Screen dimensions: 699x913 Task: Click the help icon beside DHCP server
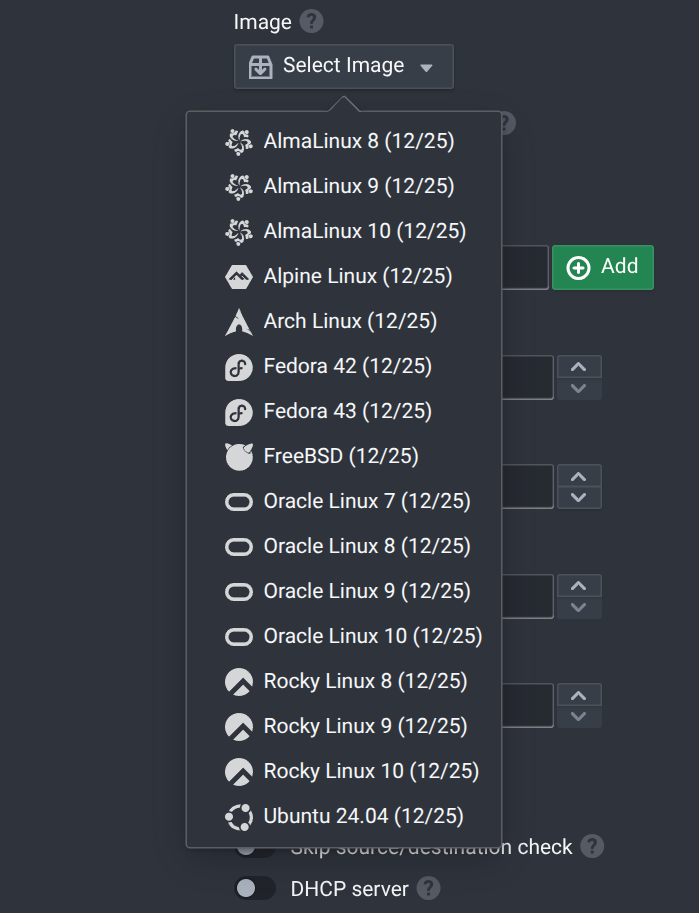coord(429,888)
